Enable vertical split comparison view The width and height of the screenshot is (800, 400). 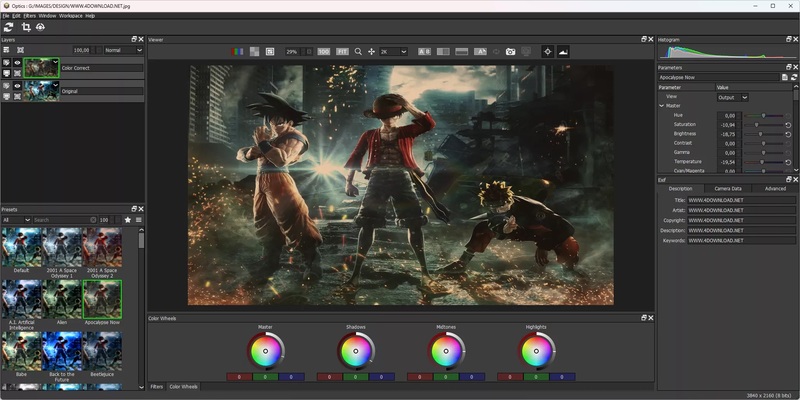(443, 52)
